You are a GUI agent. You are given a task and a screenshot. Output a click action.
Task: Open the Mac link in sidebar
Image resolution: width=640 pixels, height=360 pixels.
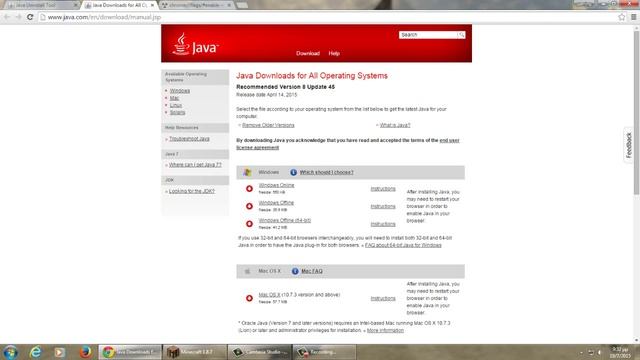coord(174,98)
